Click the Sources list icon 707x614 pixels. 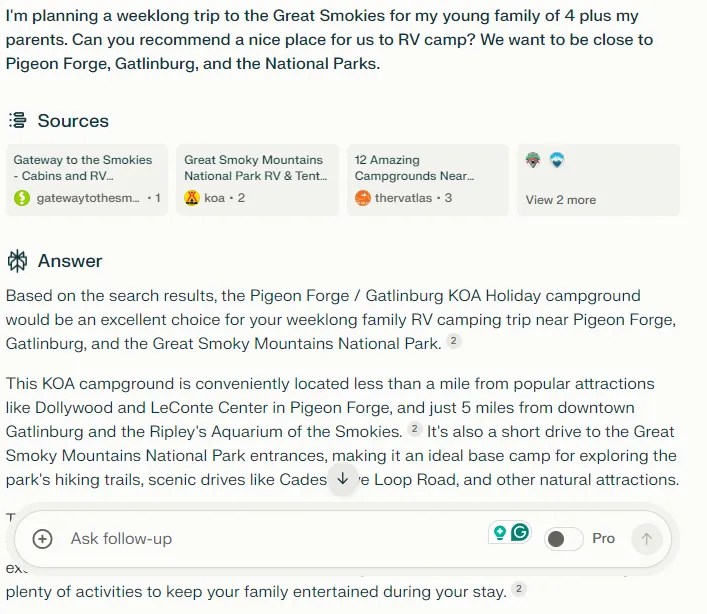(17, 121)
